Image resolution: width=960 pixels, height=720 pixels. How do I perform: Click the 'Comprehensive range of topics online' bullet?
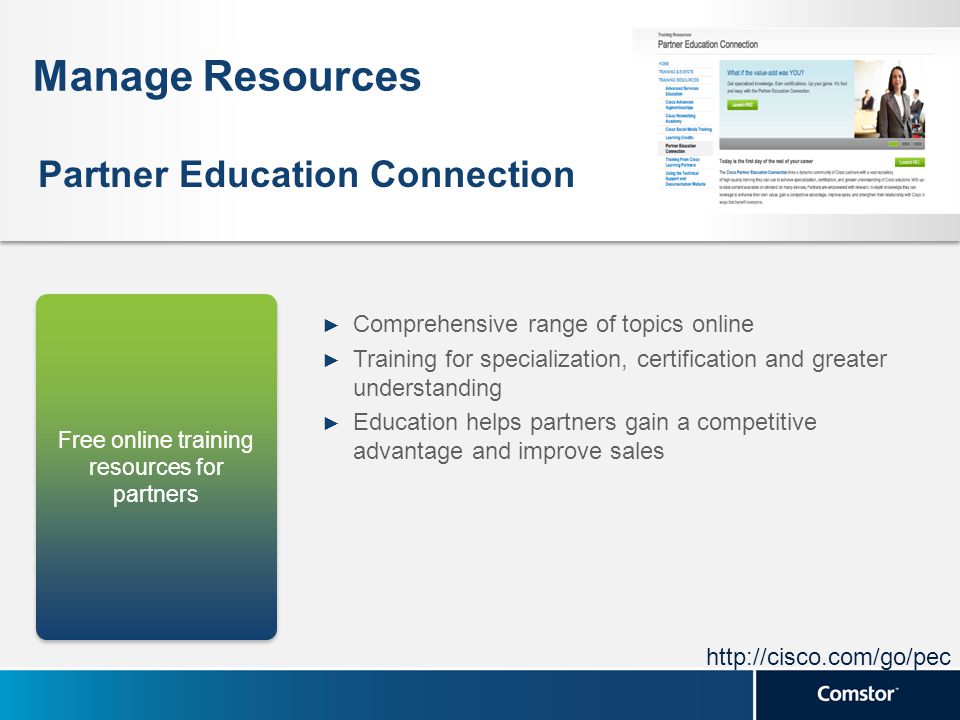point(553,324)
